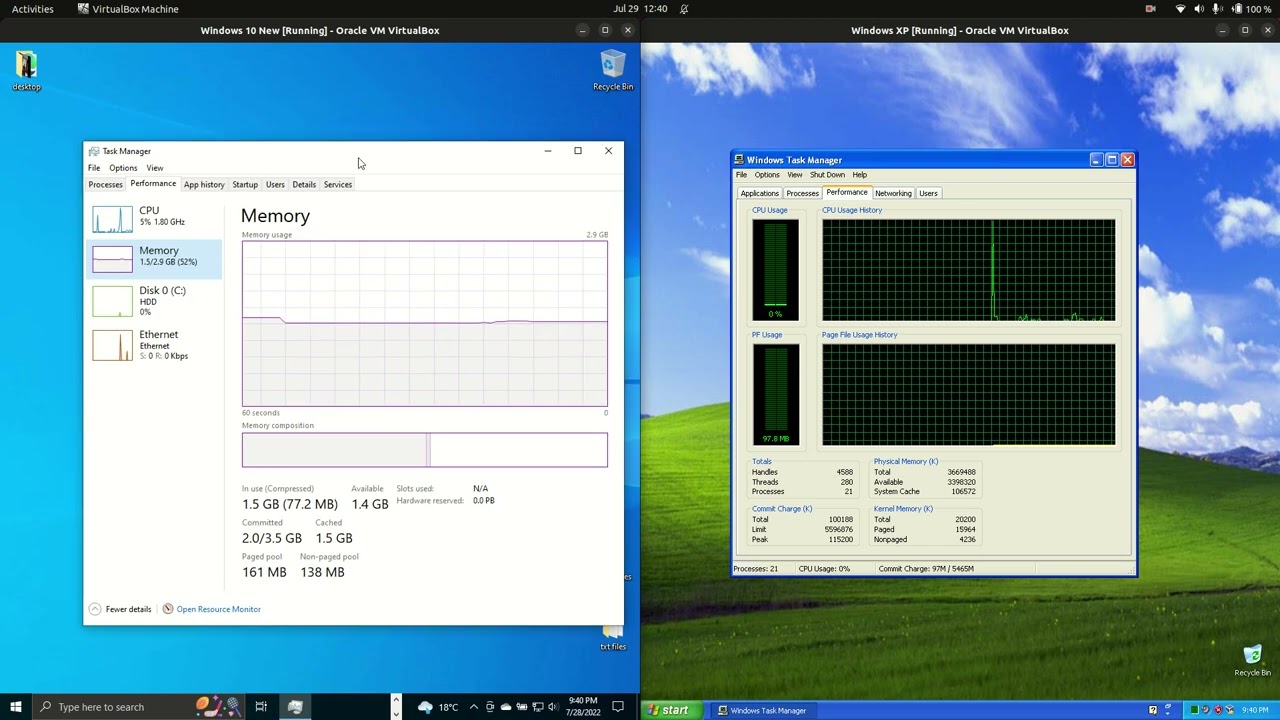Click the Task View icon in Windows 10 taskbar

point(261,707)
